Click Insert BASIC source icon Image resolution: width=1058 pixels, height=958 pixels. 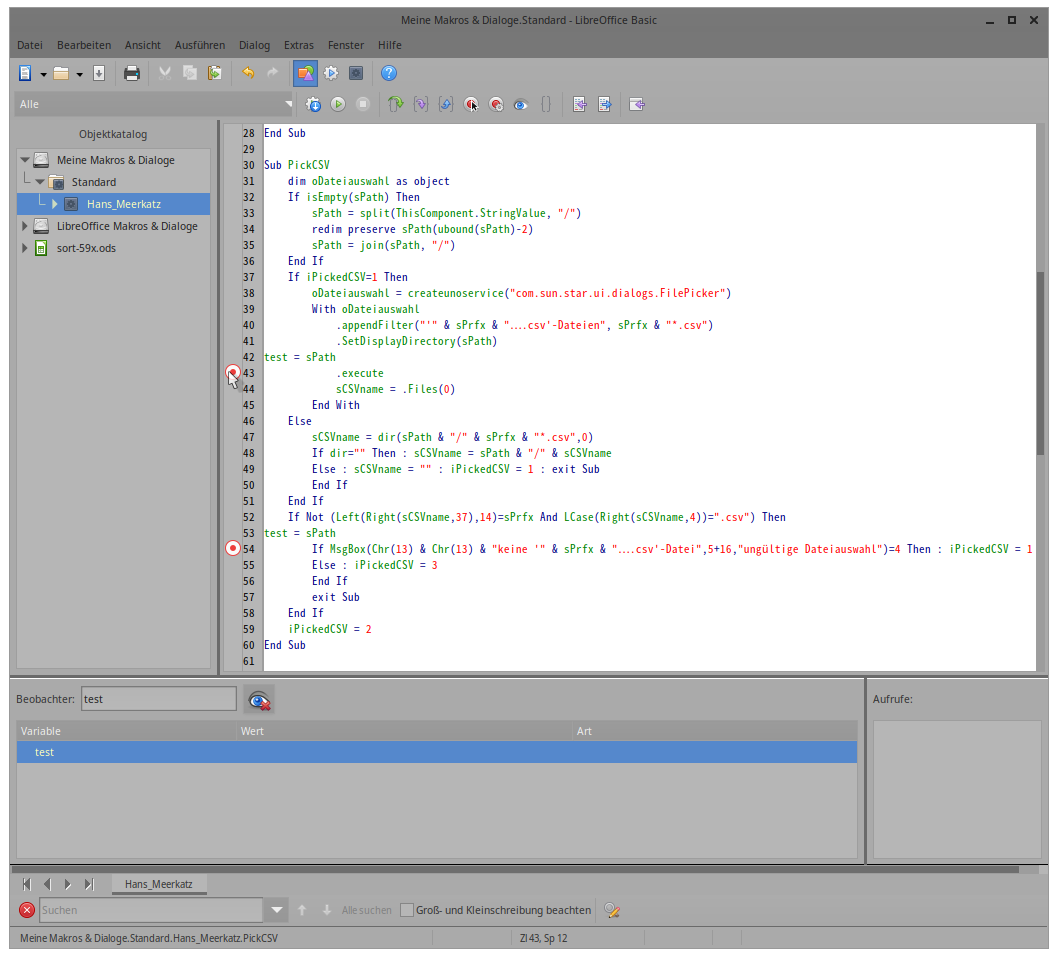pos(580,105)
